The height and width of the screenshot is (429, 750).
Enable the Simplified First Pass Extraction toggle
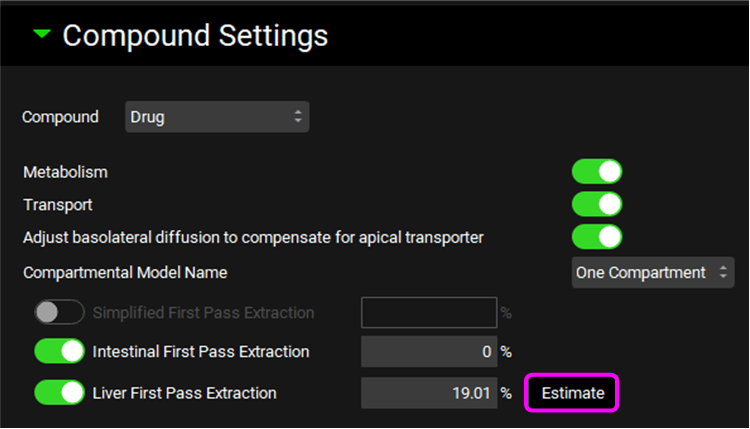pos(59,313)
